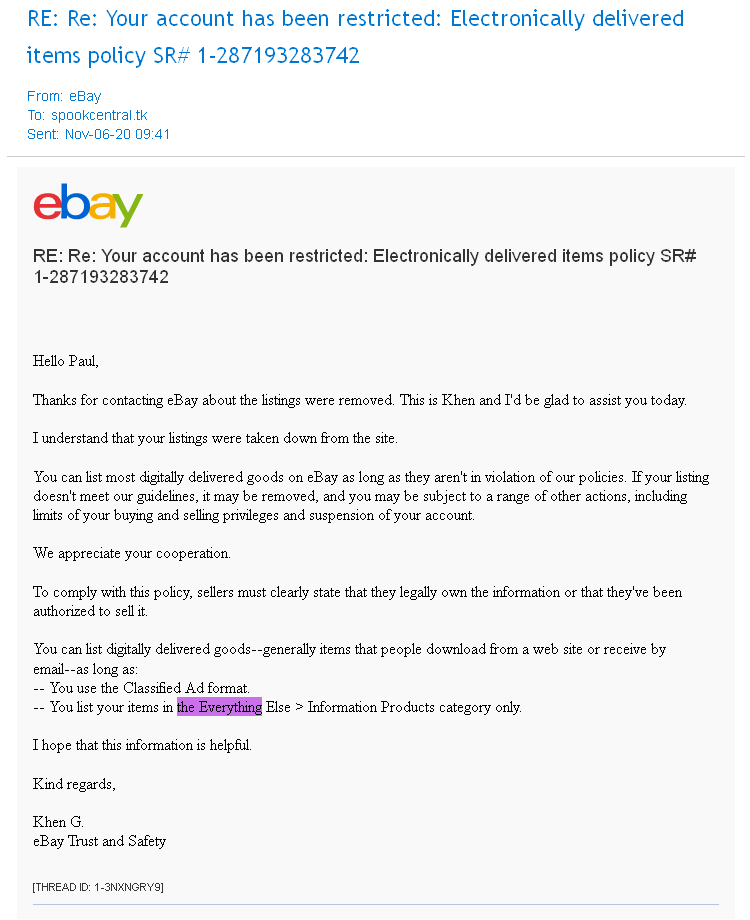Click 'Kind regards,' closing line
This screenshot has height=920, width=750.
pyautogui.click(x=74, y=784)
